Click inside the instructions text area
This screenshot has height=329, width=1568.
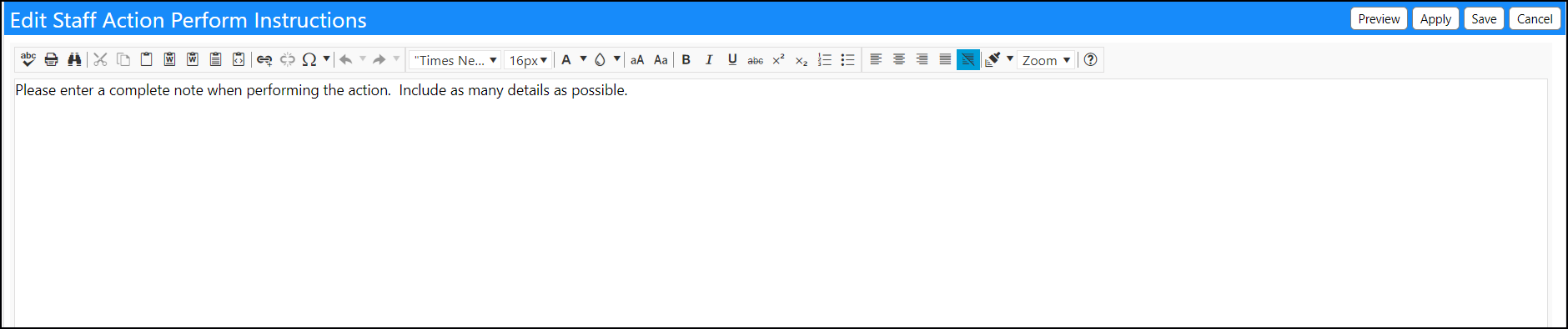(x=781, y=203)
